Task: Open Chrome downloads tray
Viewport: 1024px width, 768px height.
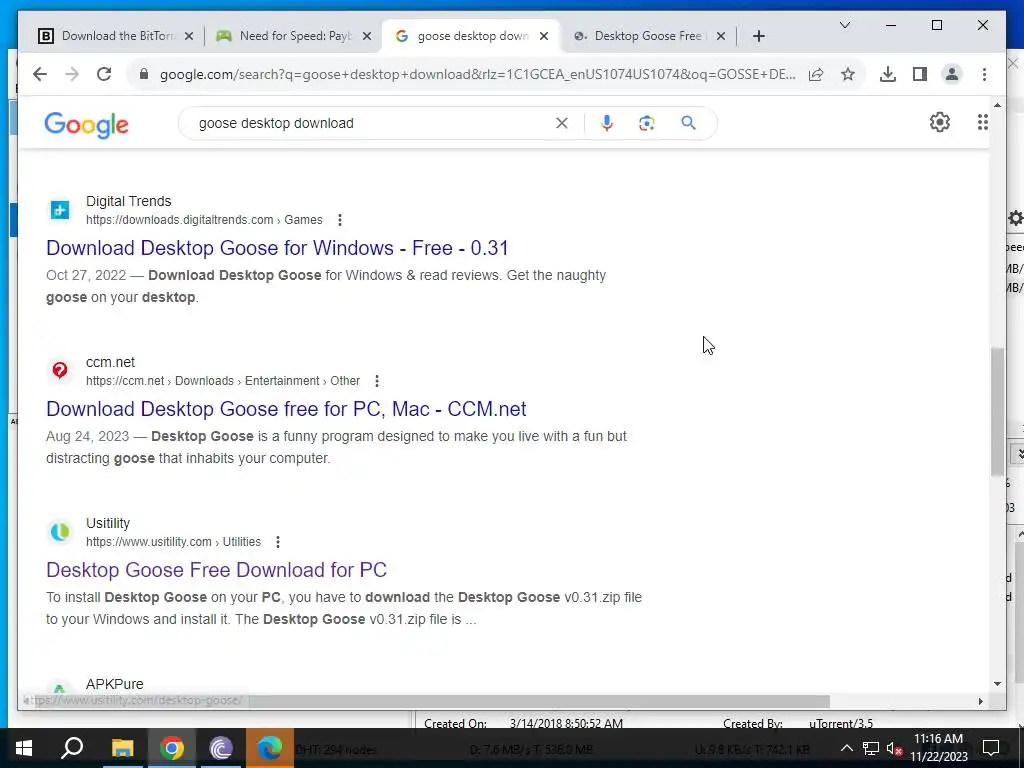Action: [x=888, y=74]
